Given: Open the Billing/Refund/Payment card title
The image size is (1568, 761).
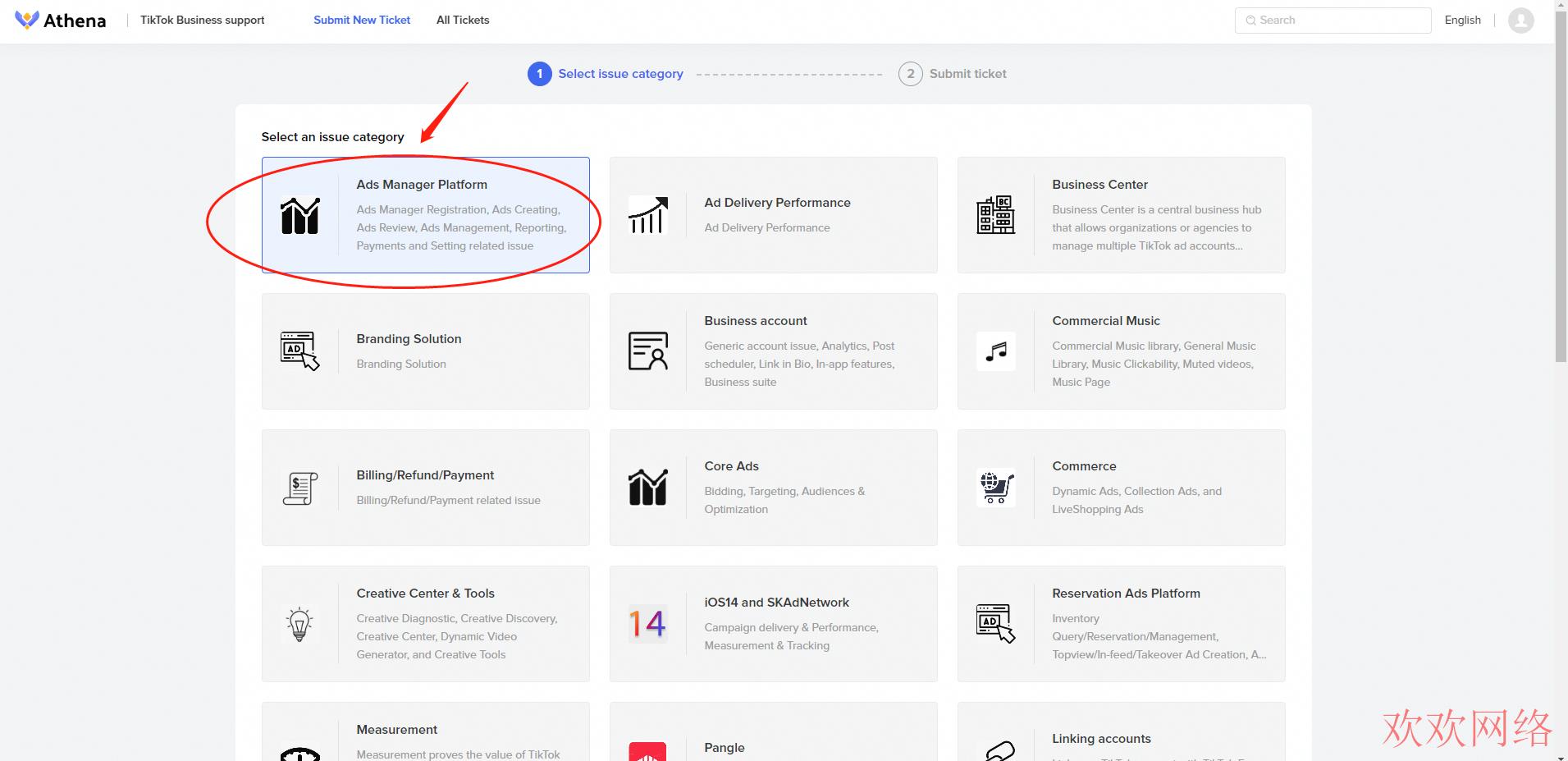Looking at the screenshot, I should tap(425, 475).
